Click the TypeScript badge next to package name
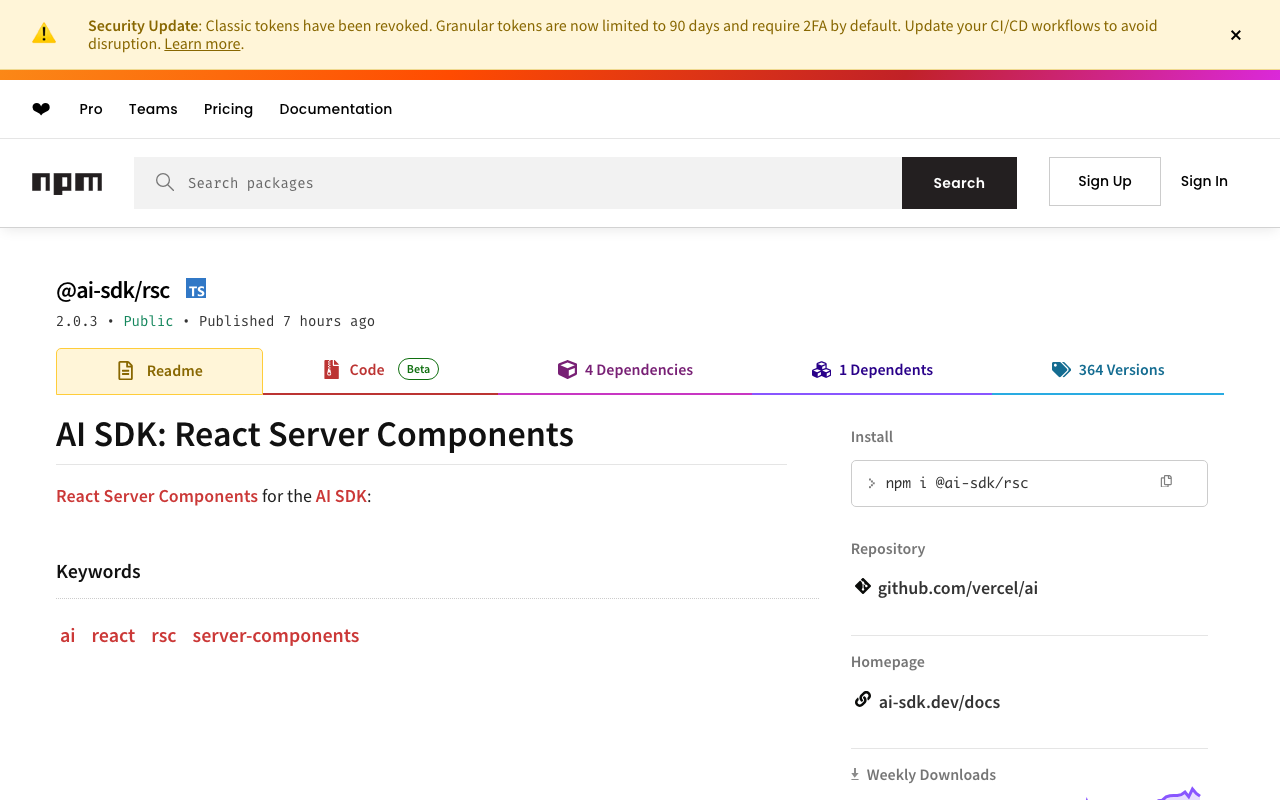The height and width of the screenshot is (800, 1280). (x=196, y=289)
